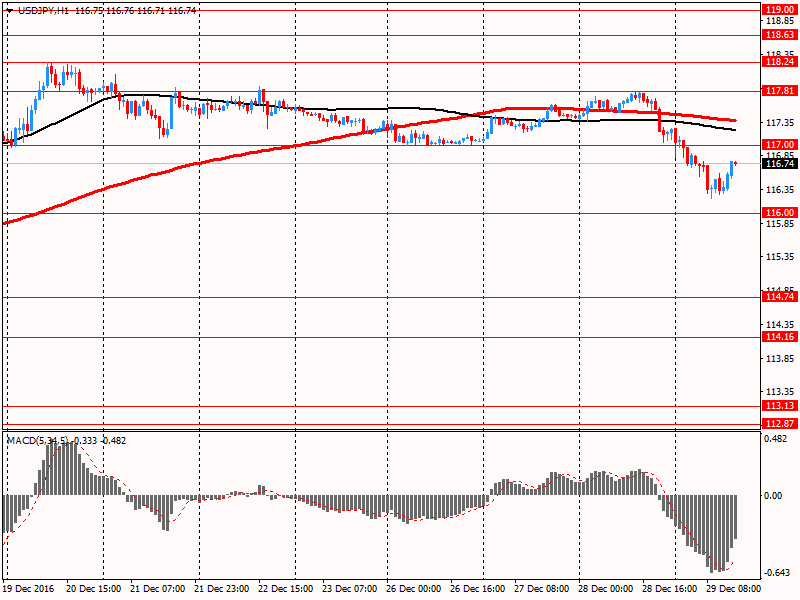
Task: Select the 113.13 red price level label
Action: 780,406
